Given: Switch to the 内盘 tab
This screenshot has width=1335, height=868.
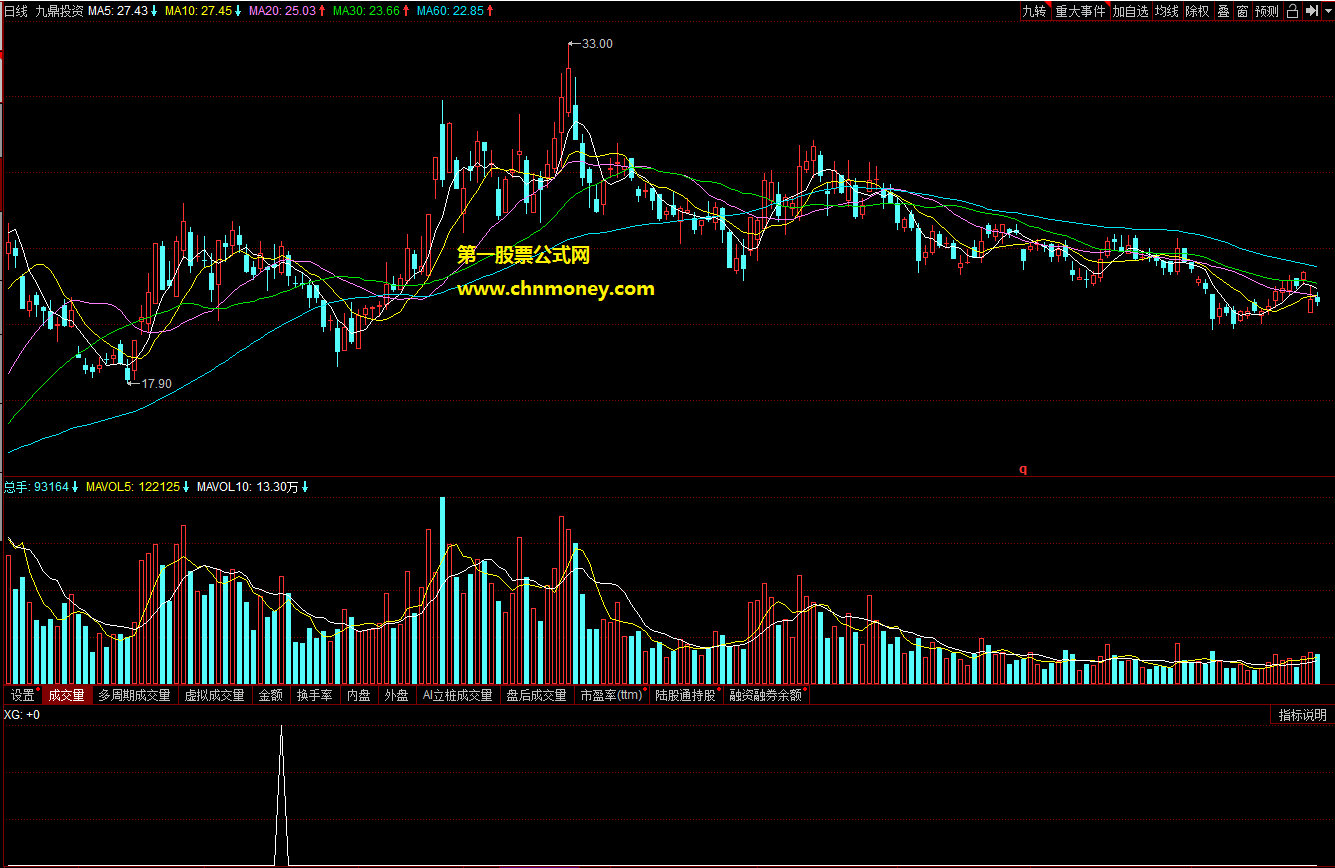Looking at the screenshot, I should coord(359,695).
